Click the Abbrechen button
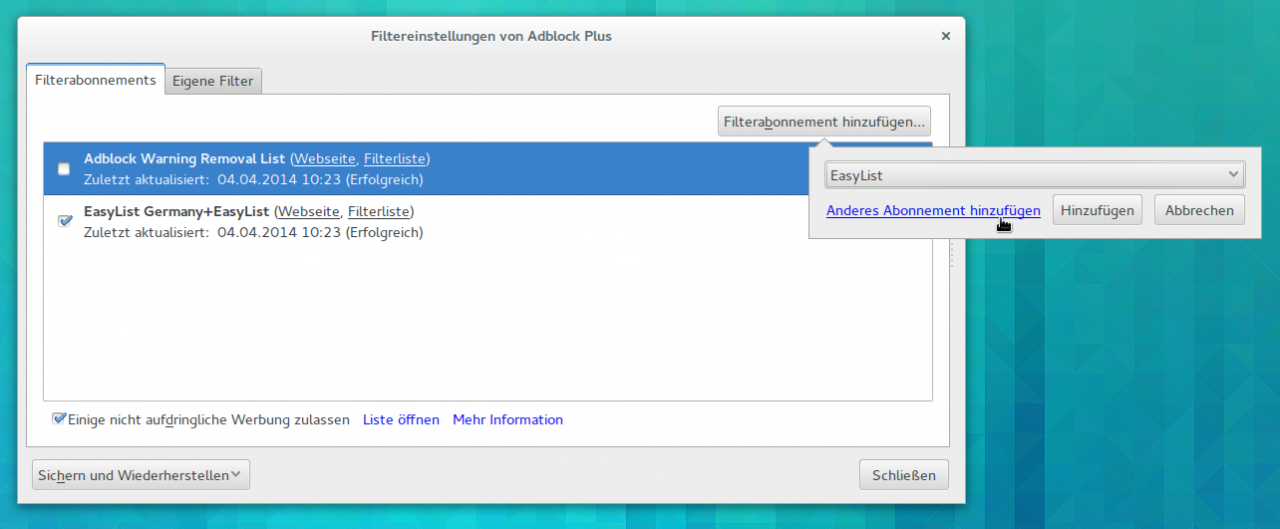 (x=1200, y=210)
